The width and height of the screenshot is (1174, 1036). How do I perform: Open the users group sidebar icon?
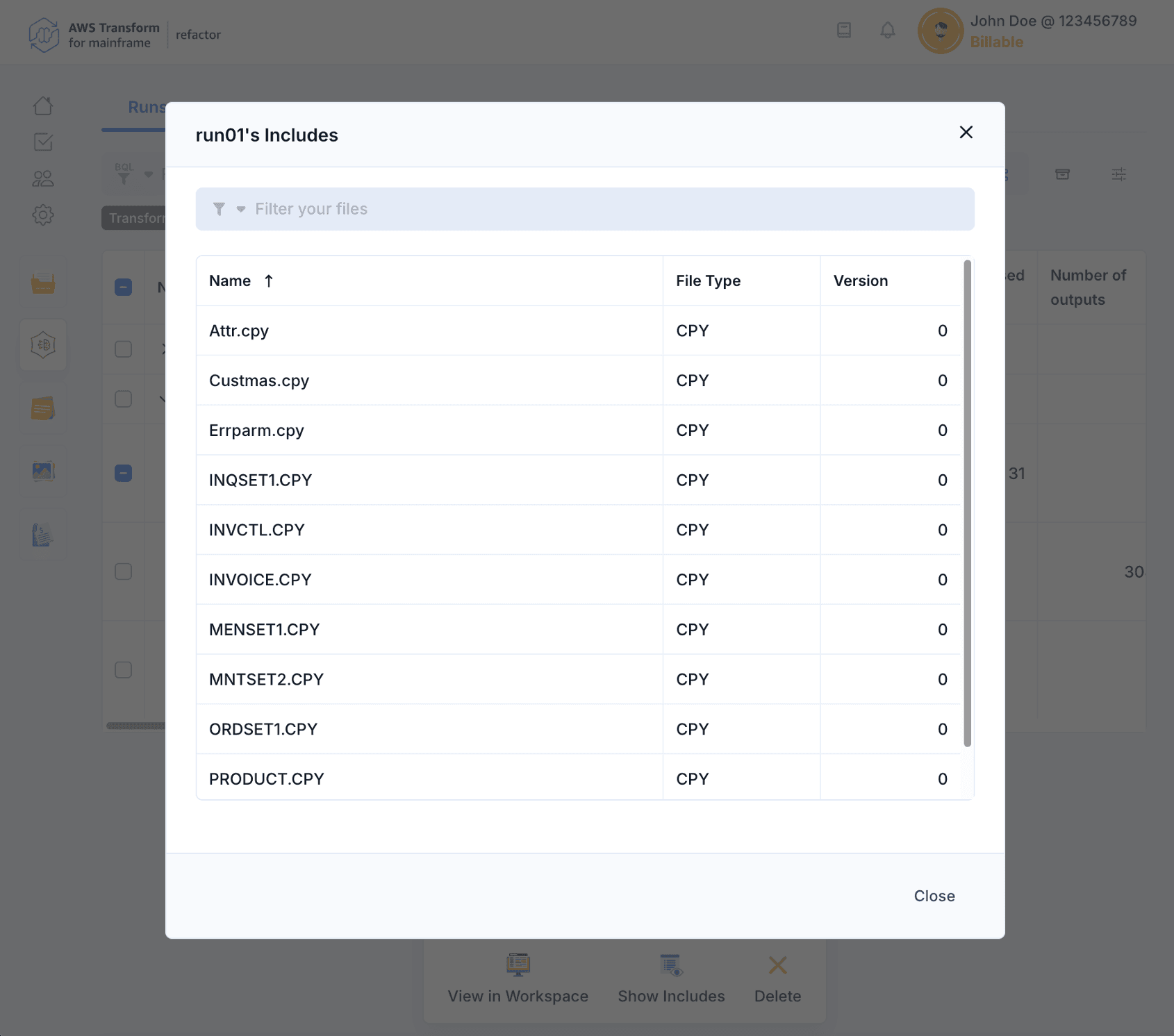point(43,179)
